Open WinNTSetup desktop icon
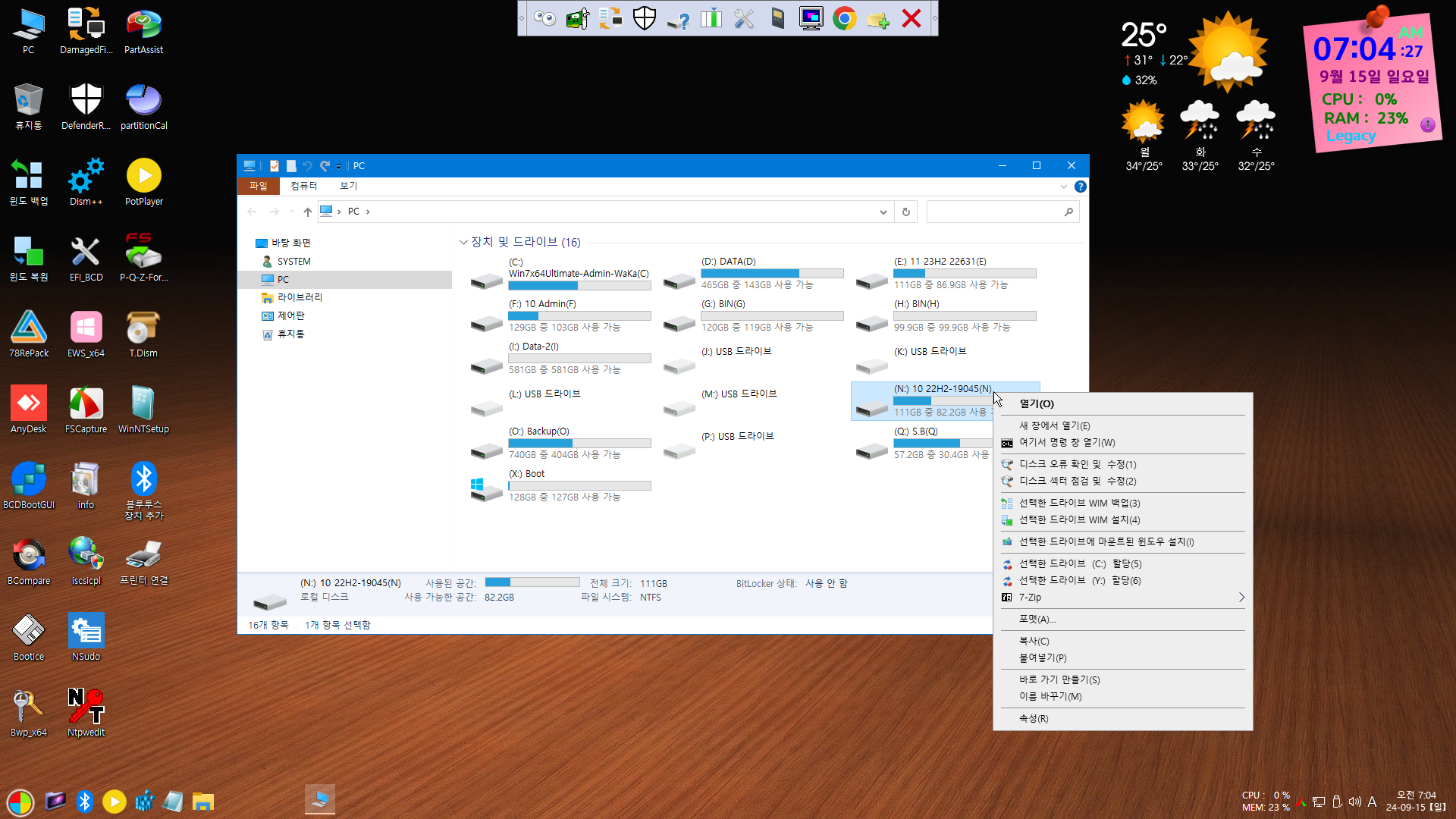 click(x=143, y=411)
